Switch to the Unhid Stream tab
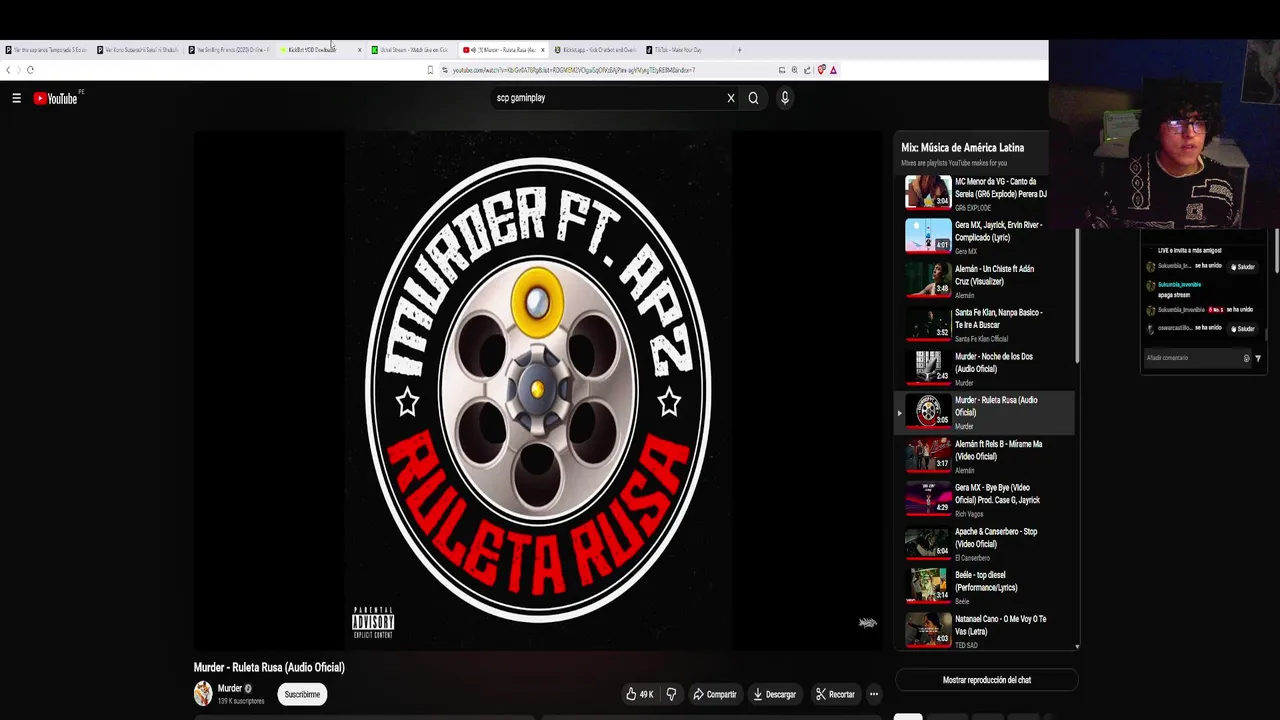The height and width of the screenshot is (720, 1280). click(410, 50)
